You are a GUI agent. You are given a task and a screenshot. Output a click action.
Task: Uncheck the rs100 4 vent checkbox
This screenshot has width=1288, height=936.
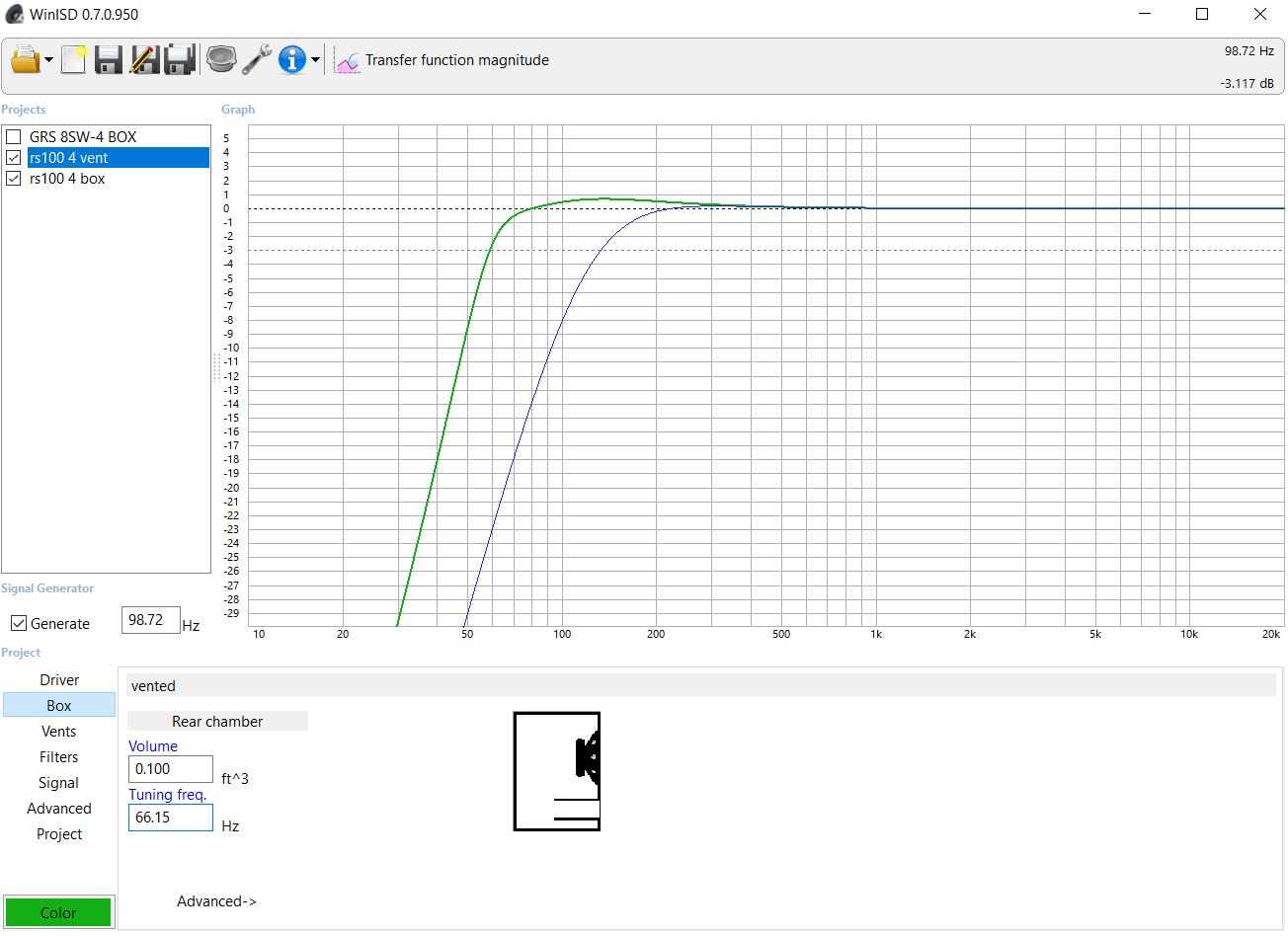(x=14, y=158)
